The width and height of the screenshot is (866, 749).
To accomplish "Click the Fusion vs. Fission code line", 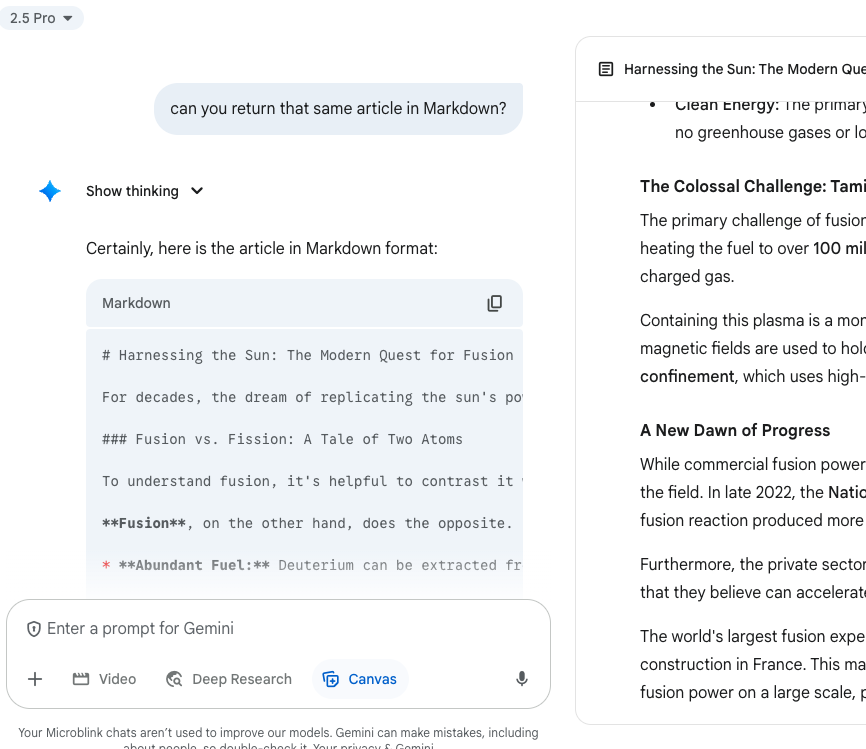I will [282, 439].
